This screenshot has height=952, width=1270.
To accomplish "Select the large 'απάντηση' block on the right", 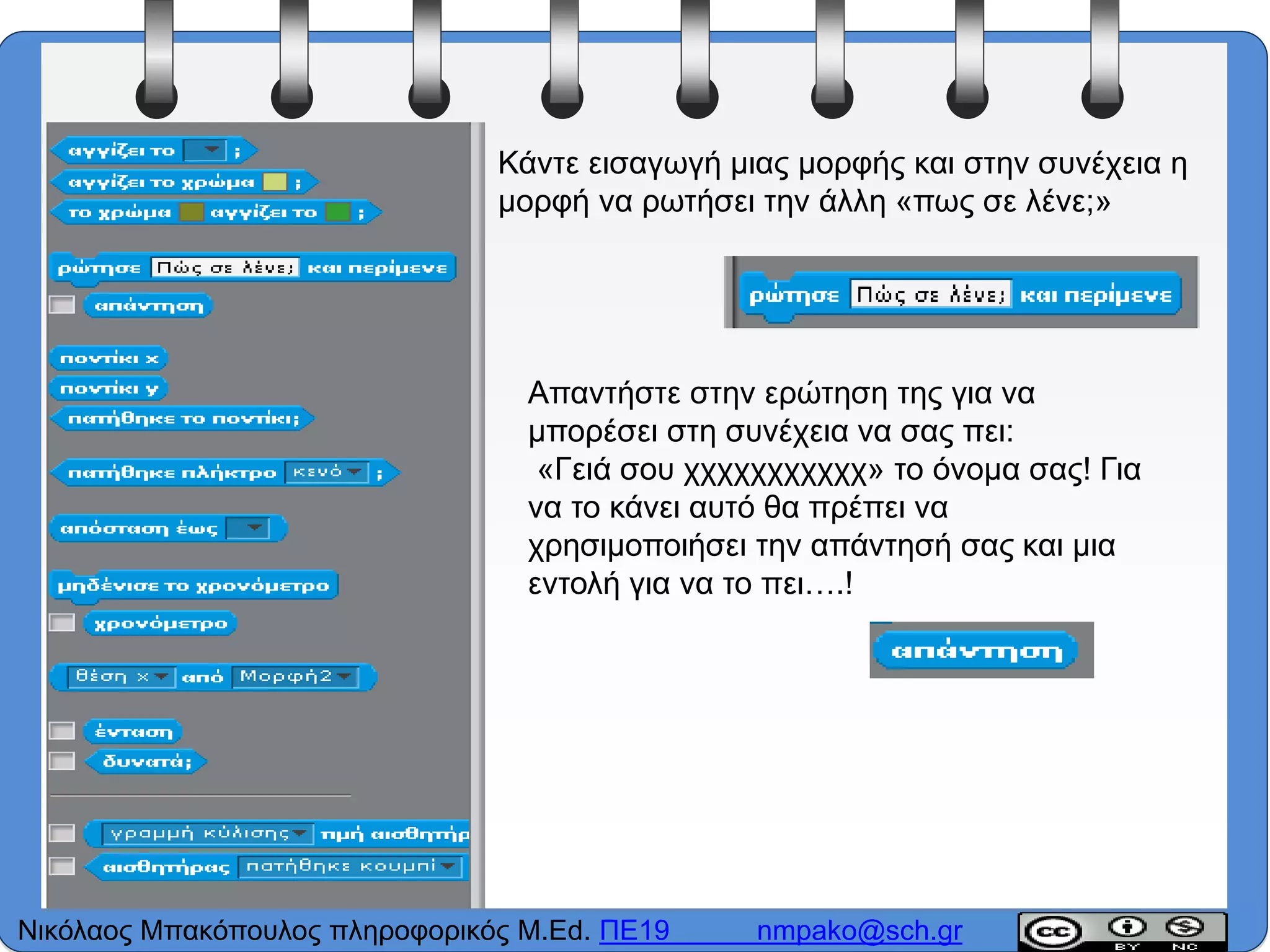I will (976, 651).
